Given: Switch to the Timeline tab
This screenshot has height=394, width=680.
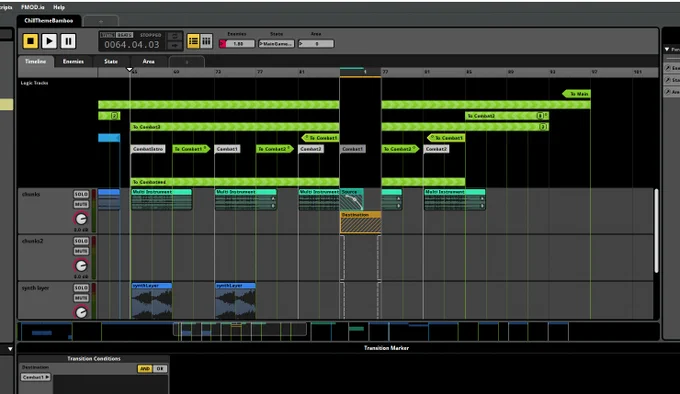Looking at the screenshot, I should coord(36,62).
